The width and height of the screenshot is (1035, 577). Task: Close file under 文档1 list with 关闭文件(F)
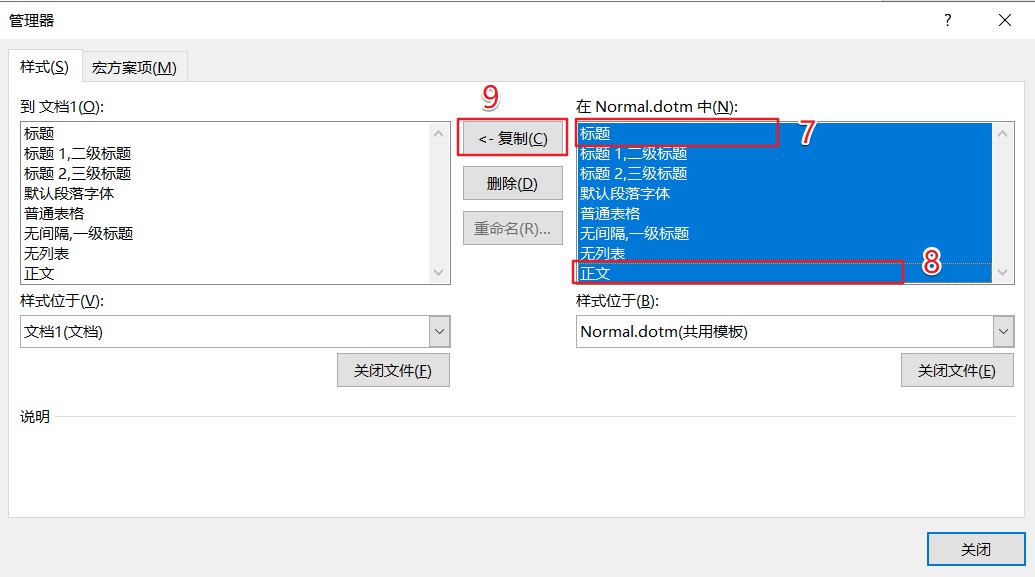(393, 370)
